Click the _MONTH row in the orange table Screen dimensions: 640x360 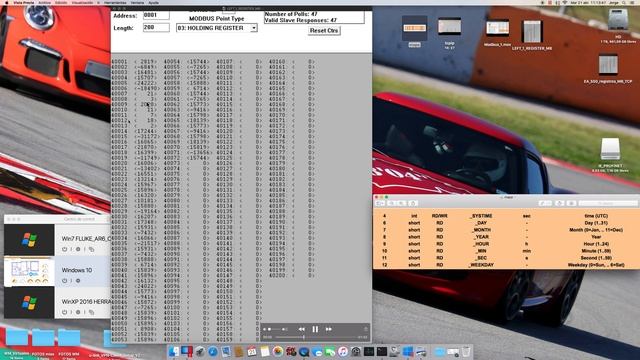(507, 230)
